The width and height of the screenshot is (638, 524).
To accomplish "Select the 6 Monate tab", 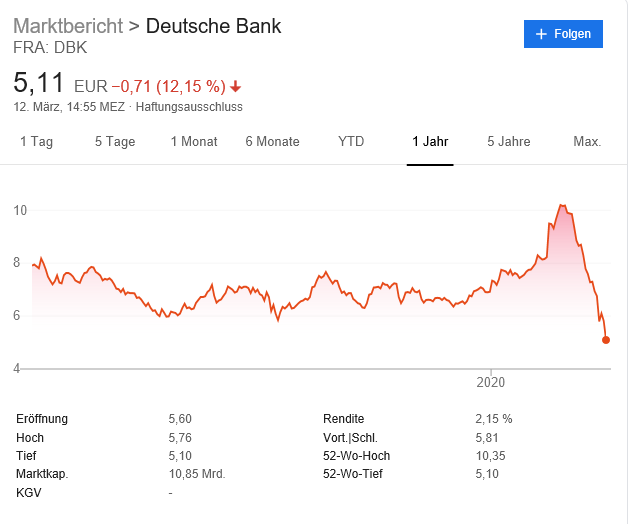I will (x=272, y=142).
